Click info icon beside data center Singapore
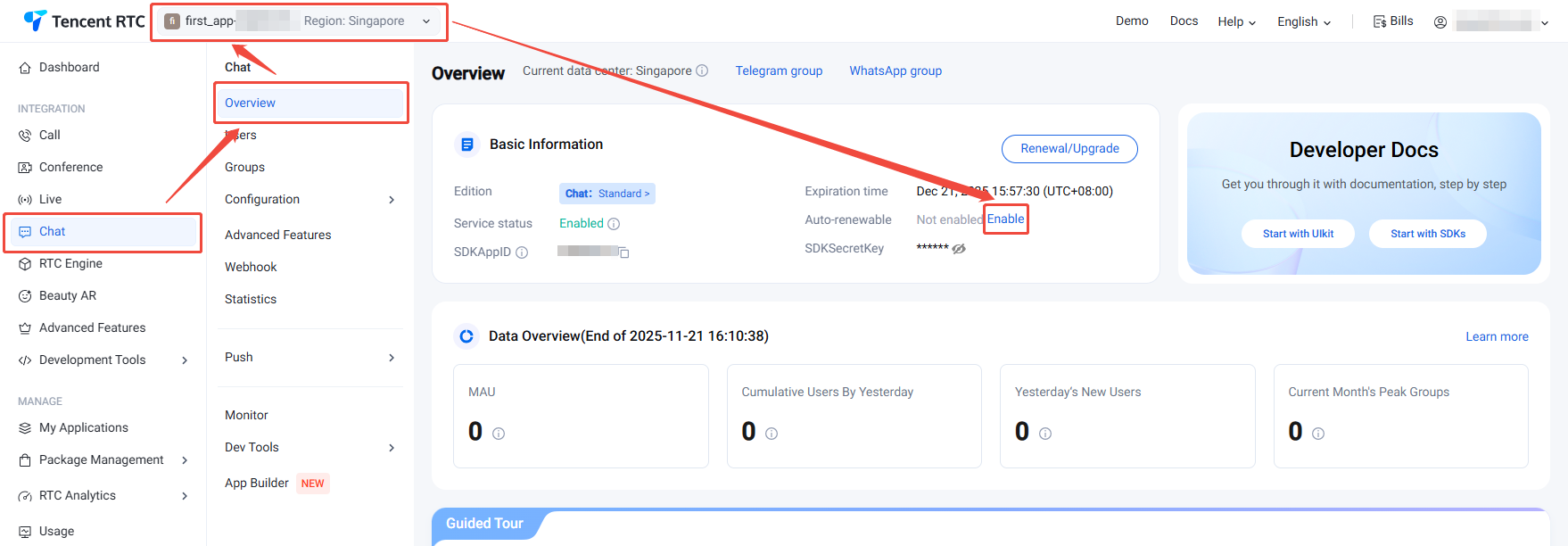Viewport: 1568px width, 546px height. [x=702, y=70]
